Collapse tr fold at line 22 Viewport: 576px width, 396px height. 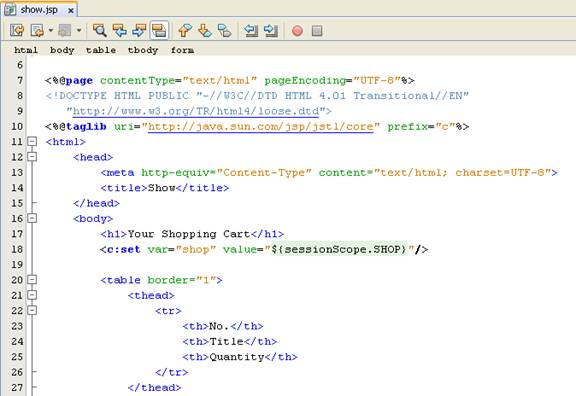pyautogui.click(x=32, y=310)
